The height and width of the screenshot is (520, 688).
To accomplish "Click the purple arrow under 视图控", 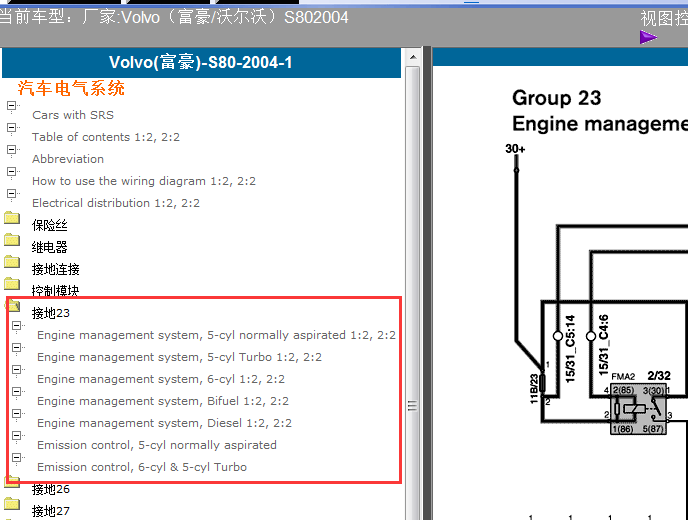I will pos(648,37).
